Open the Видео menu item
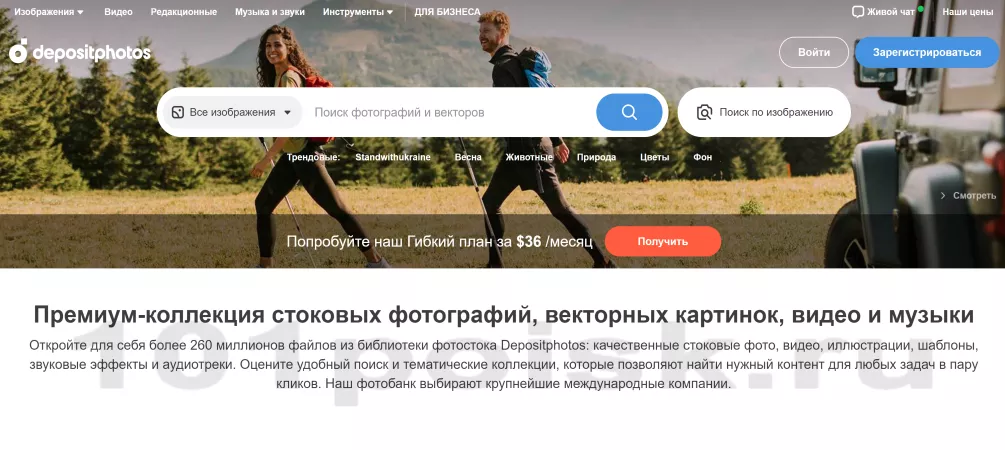Screen dimensions: 1005x450 118,12
